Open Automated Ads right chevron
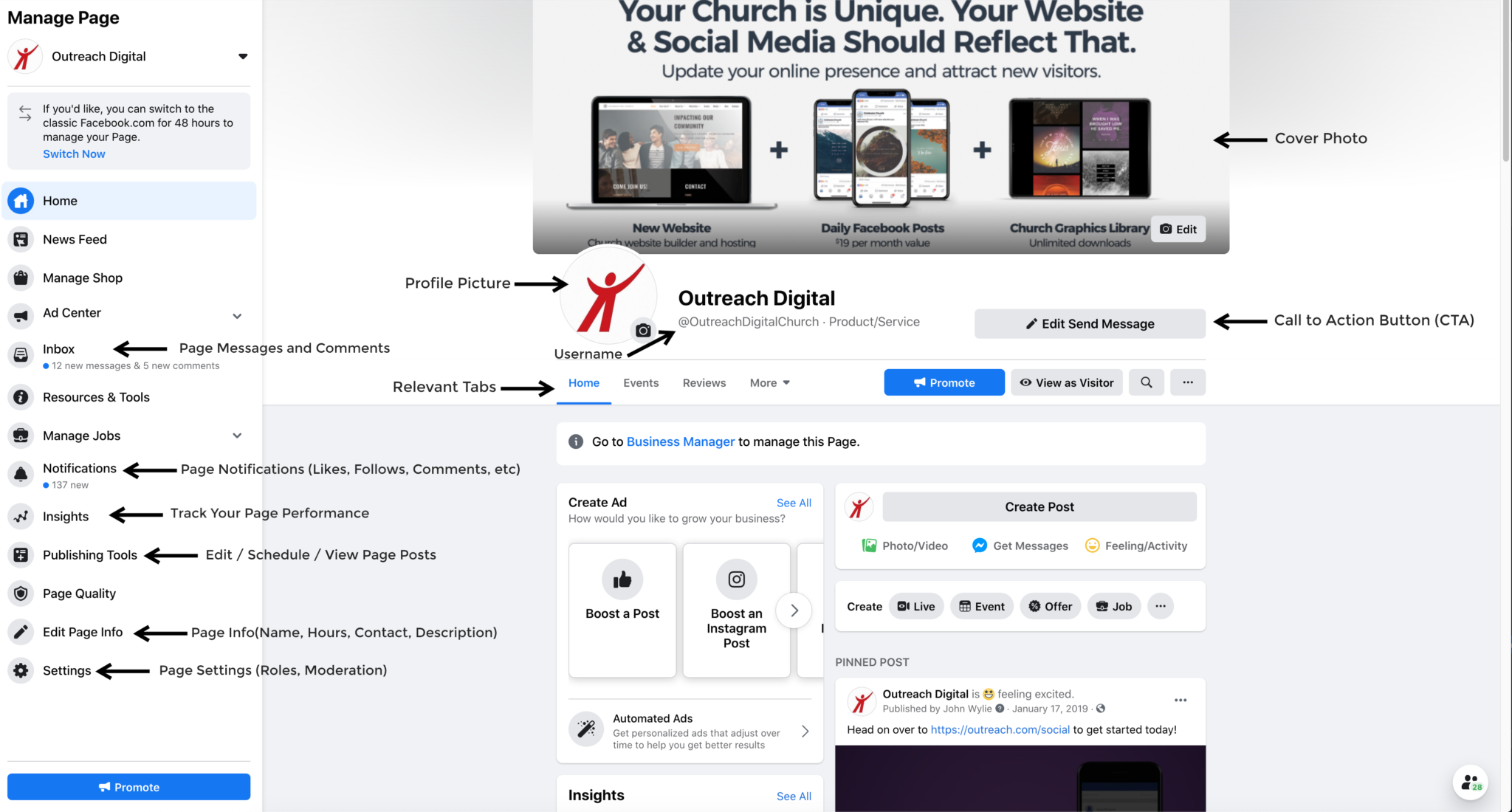1512x812 pixels. click(x=805, y=731)
